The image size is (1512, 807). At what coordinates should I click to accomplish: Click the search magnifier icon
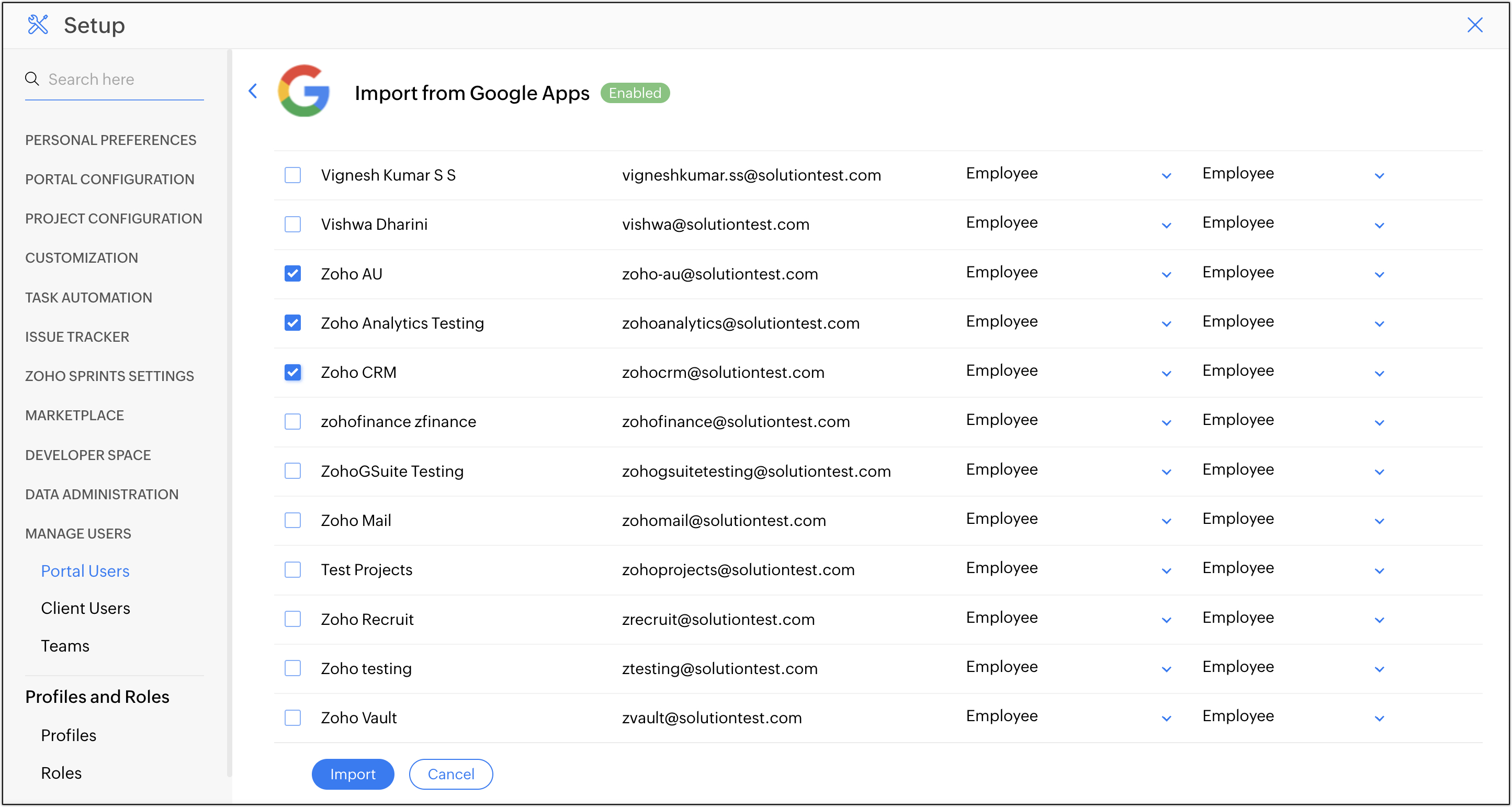click(32, 79)
